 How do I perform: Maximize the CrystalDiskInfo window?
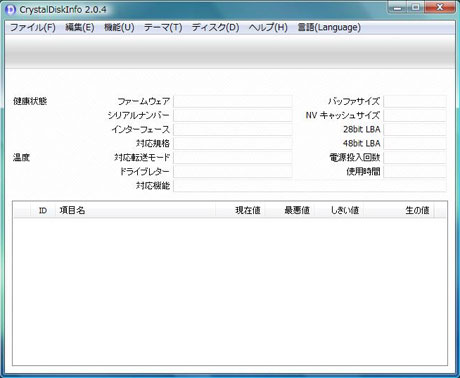pos(415,7)
